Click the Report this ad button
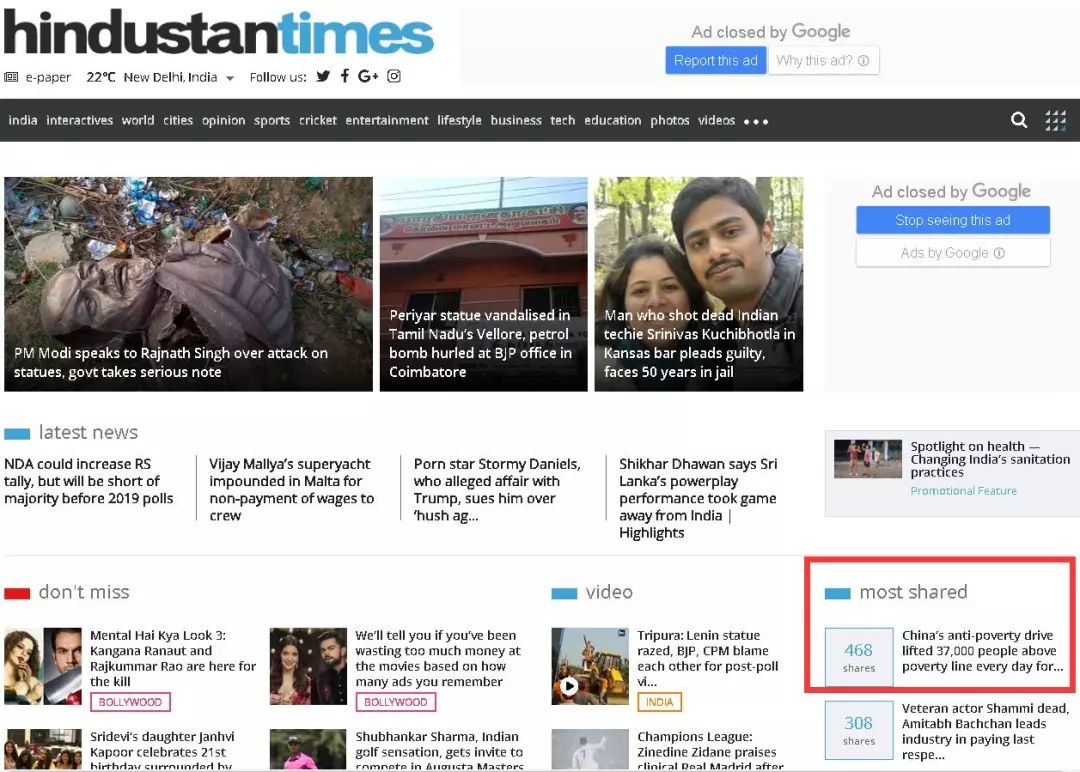This screenshot has width=1080, height=772. point(716,61)
